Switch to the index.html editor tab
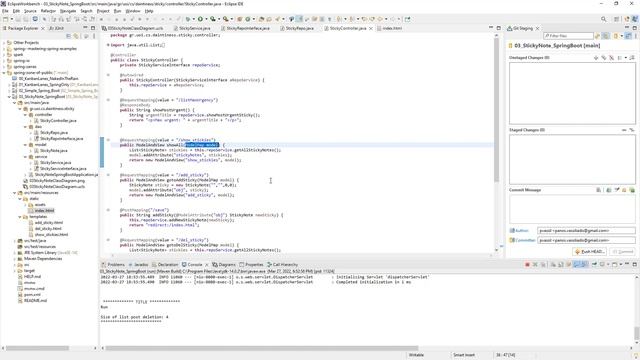This screenshot has height=360, width=640. [x=392, y=28]
